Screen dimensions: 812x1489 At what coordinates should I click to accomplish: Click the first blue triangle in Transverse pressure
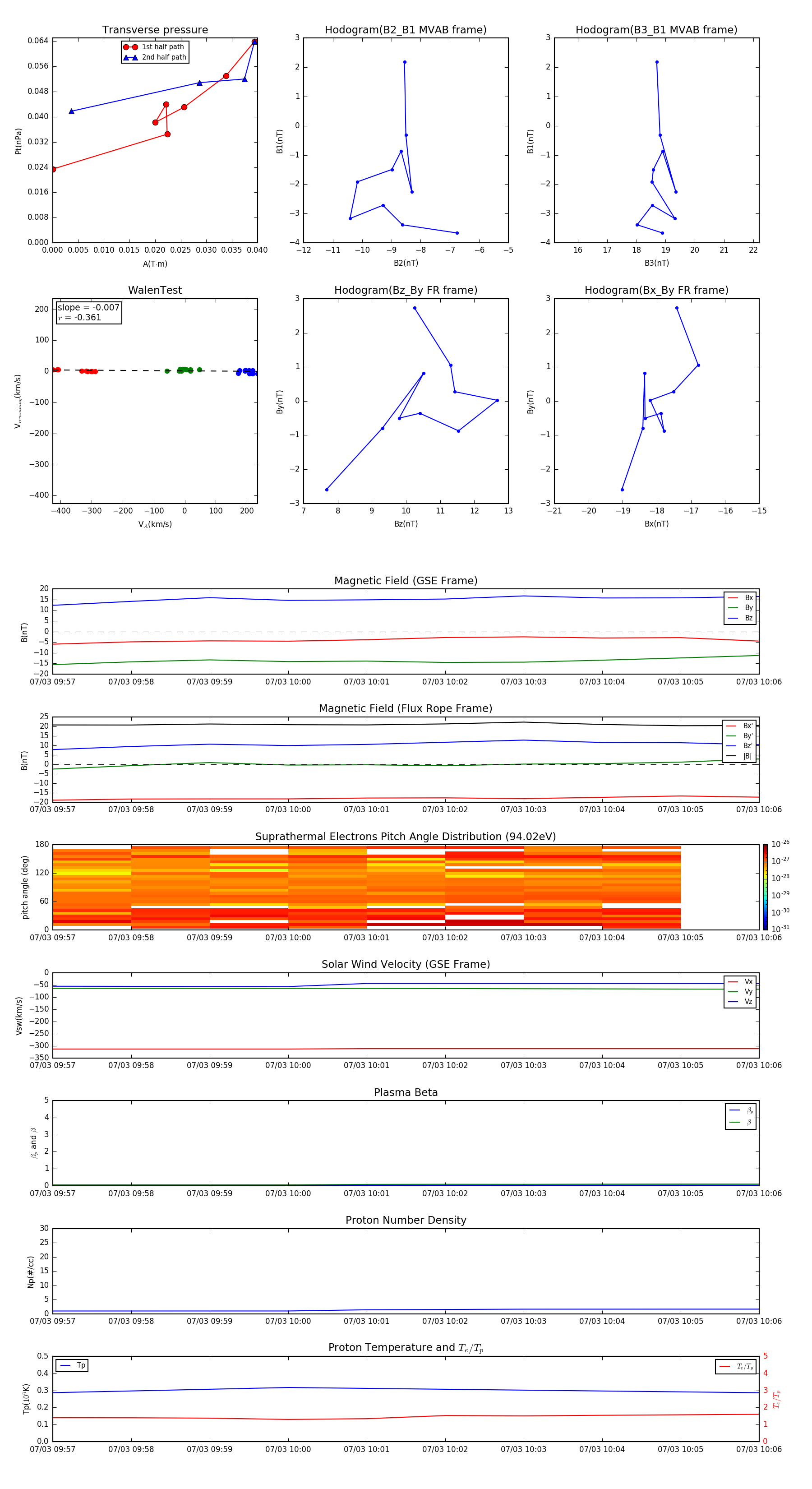point(254,42)
